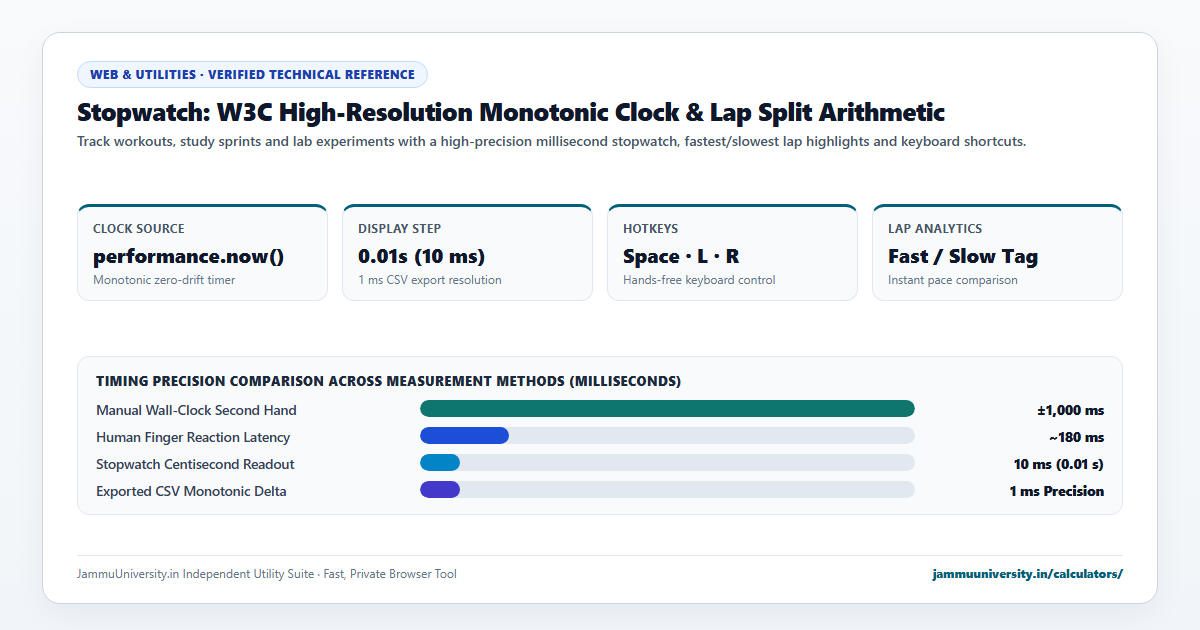Select the Clock Source card

202,252
